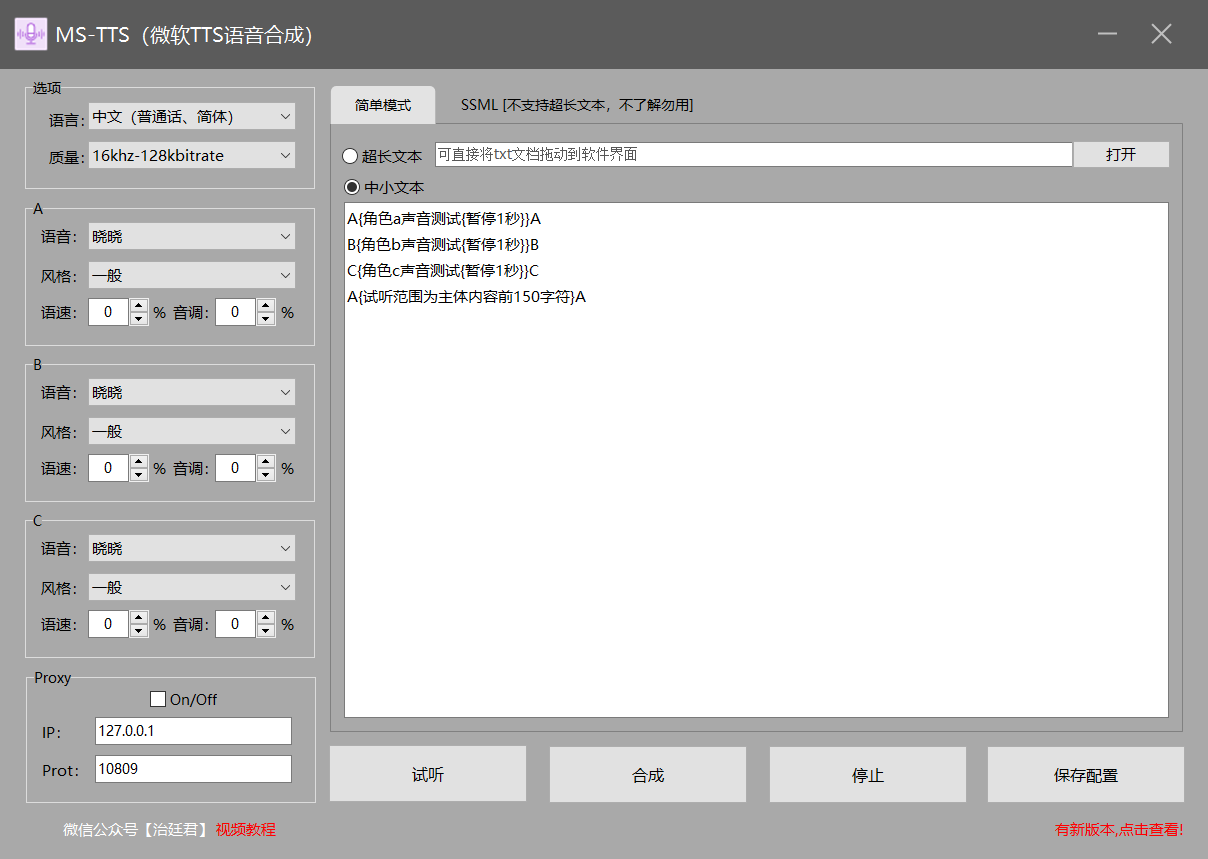Increase role A 音调 pitch value
Viewport: 1208px width, 859px height.
point(266,306)
